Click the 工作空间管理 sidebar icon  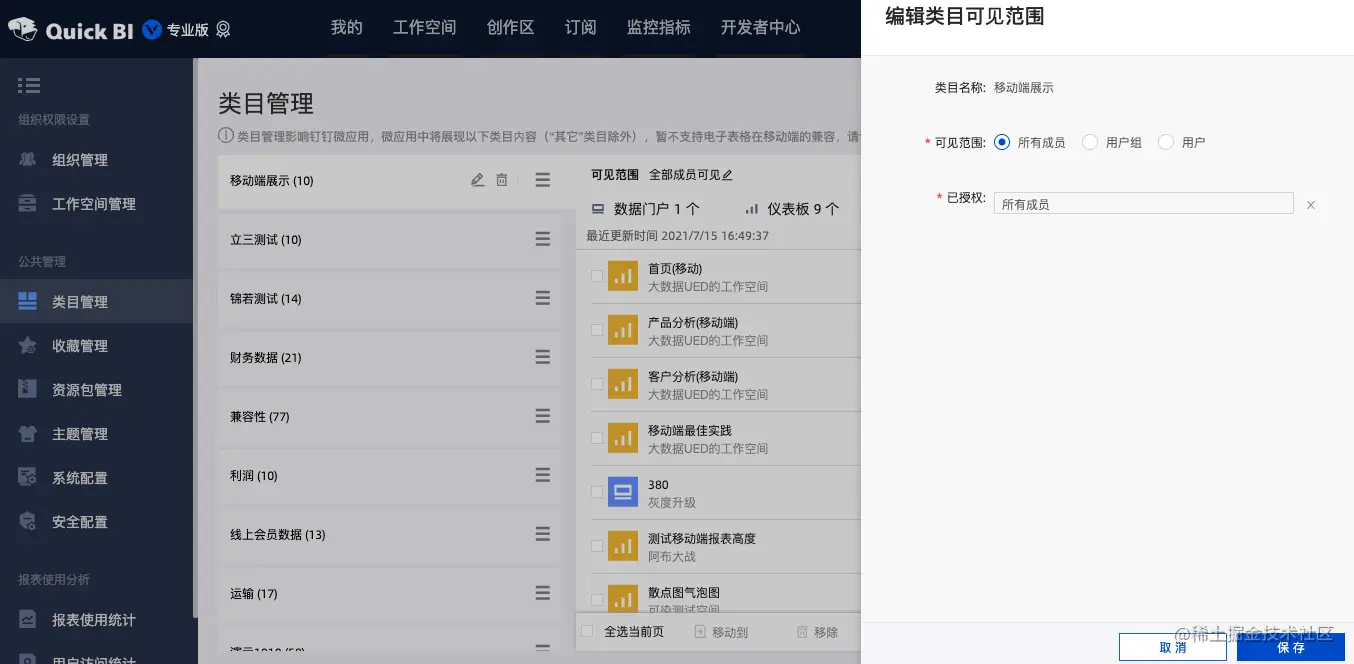(28, 203)
